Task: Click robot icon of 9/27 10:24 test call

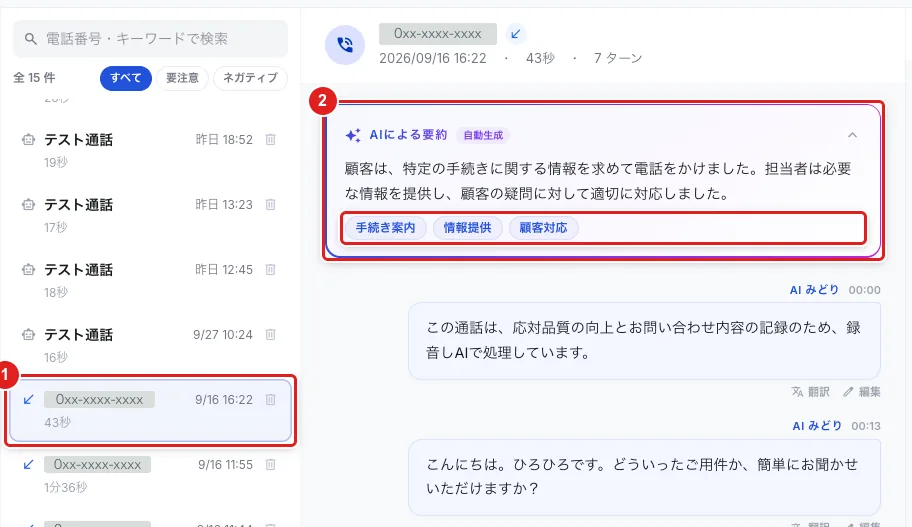Action: (x=28, y=335)
